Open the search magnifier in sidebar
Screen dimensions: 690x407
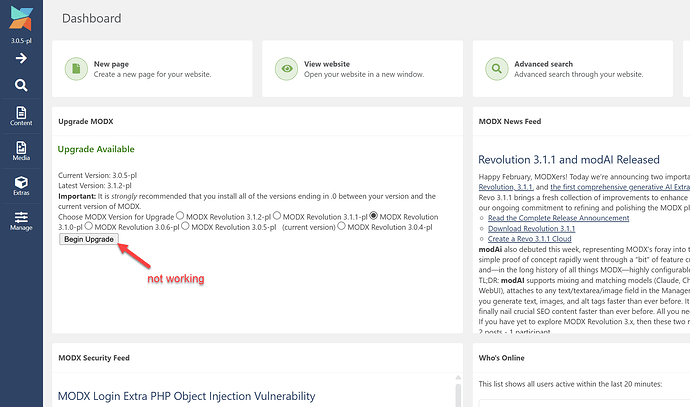(21, 85)
